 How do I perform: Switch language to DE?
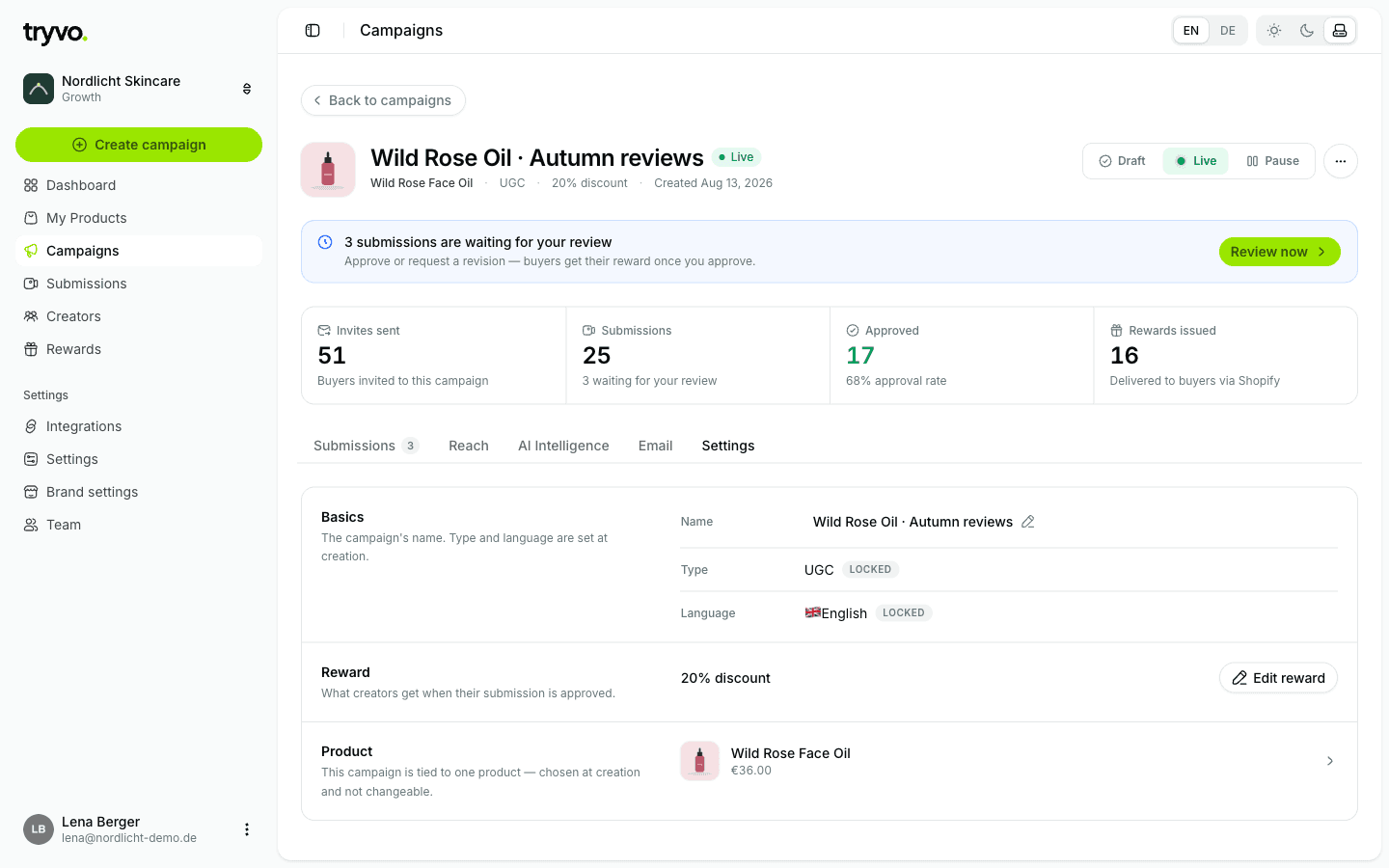[1228, 31]
